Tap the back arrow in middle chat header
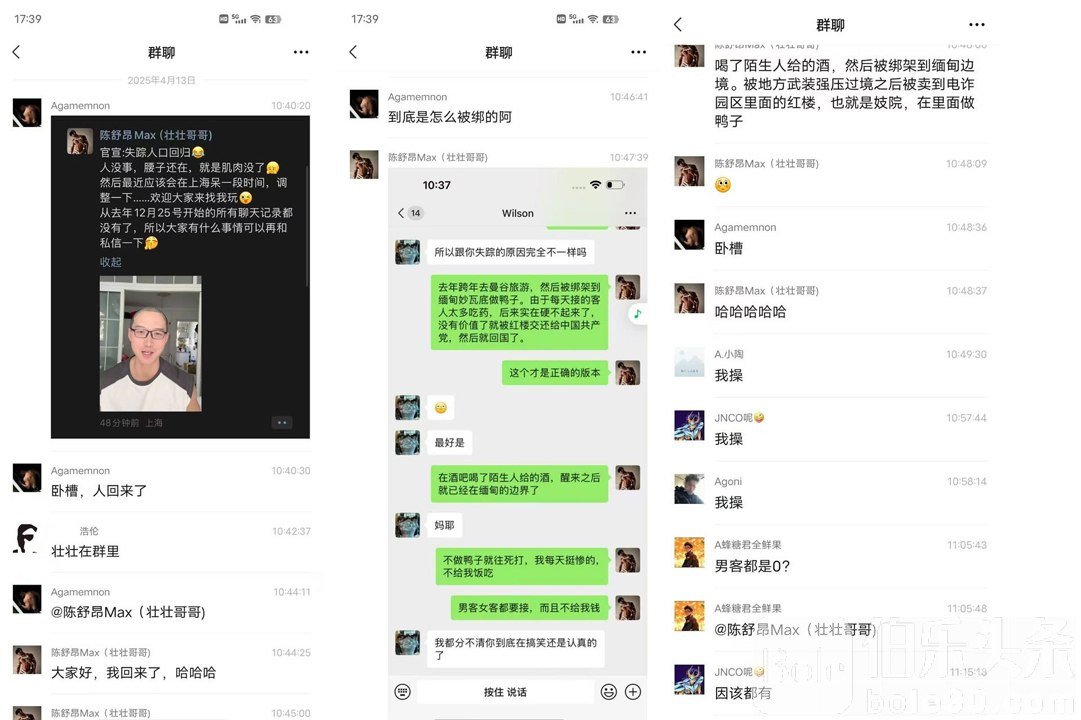Screen dimensions: 1081x720 click(x=354, y=52)
